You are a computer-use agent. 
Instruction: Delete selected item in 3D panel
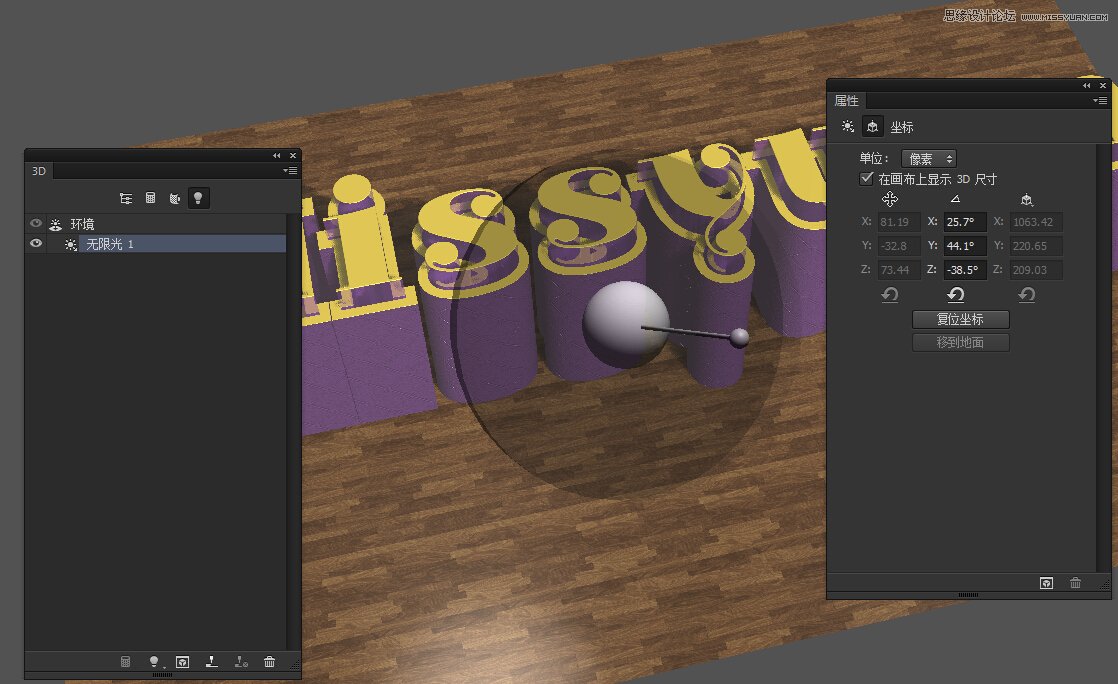coord(270,662)
